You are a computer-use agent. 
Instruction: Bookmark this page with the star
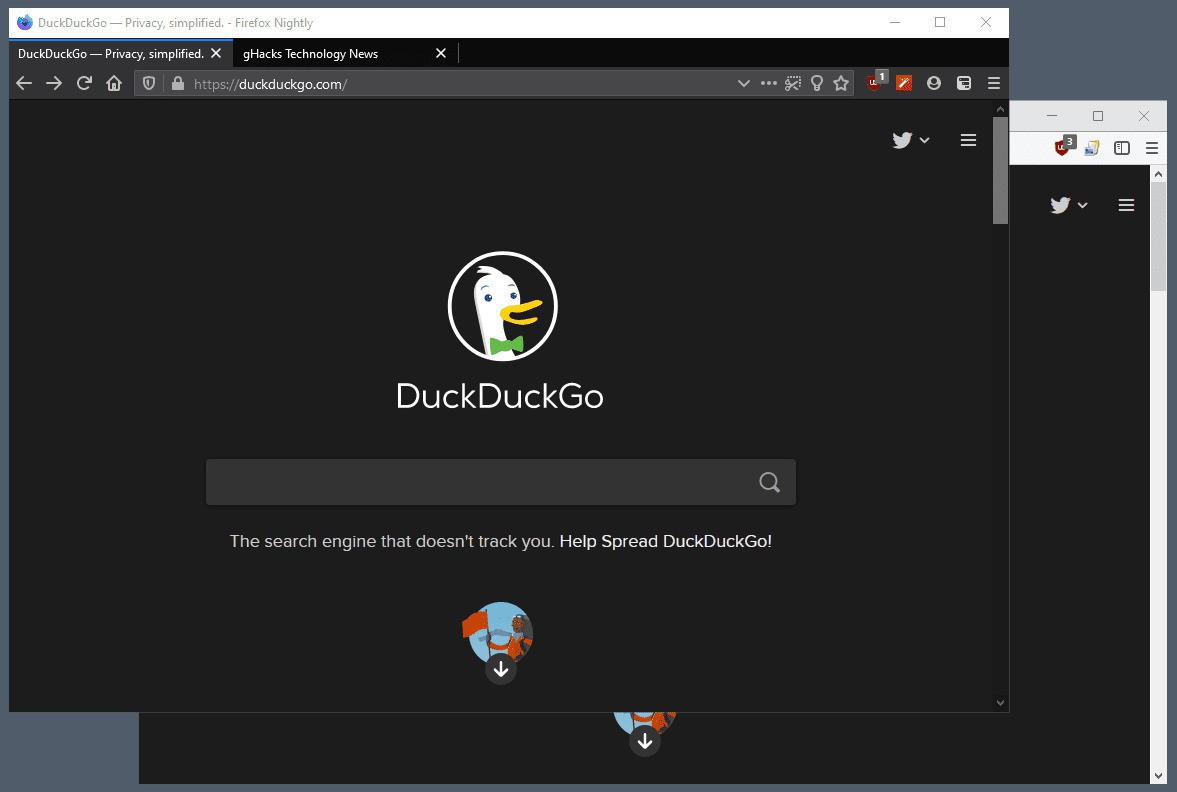pyautogui.click(x=841, y=83)
